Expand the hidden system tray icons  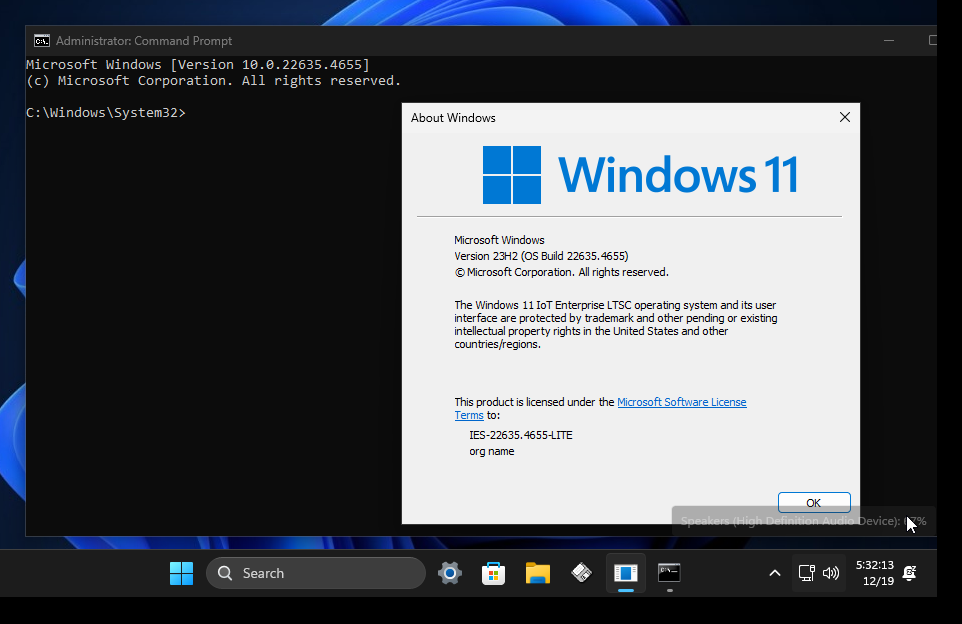[x=775, y=573]
